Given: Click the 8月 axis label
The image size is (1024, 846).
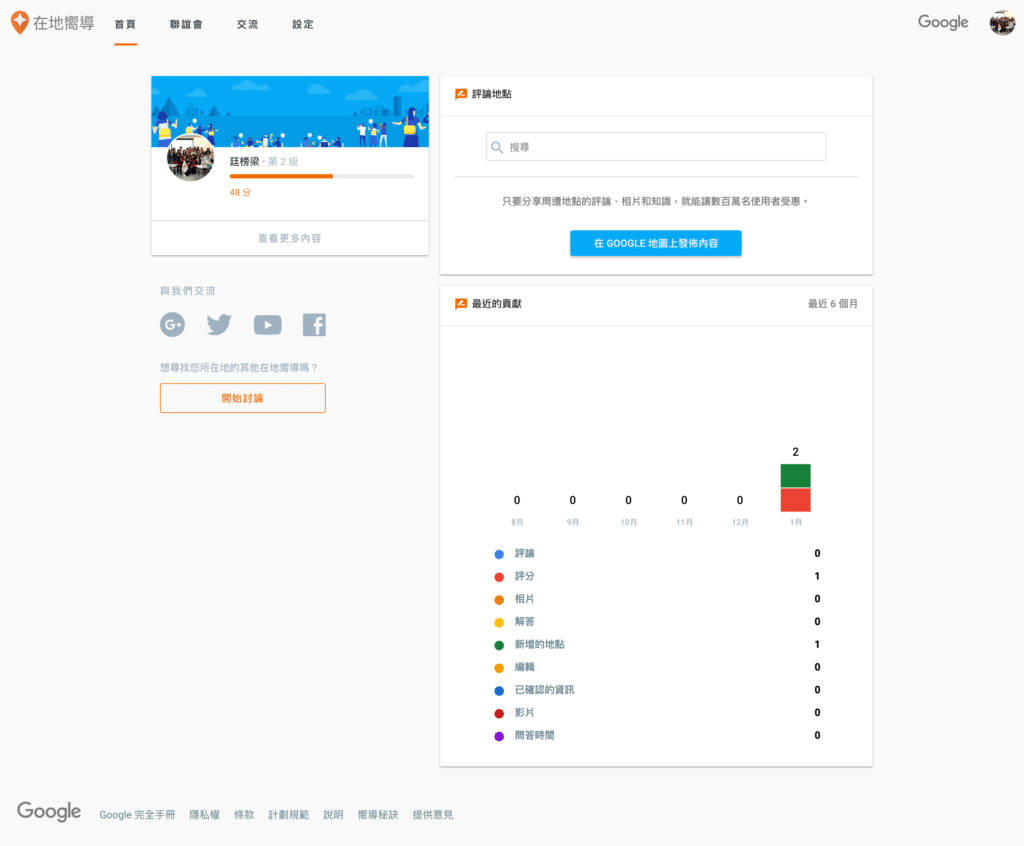Looking at the screenshot, I should click(x=517, y=523).
